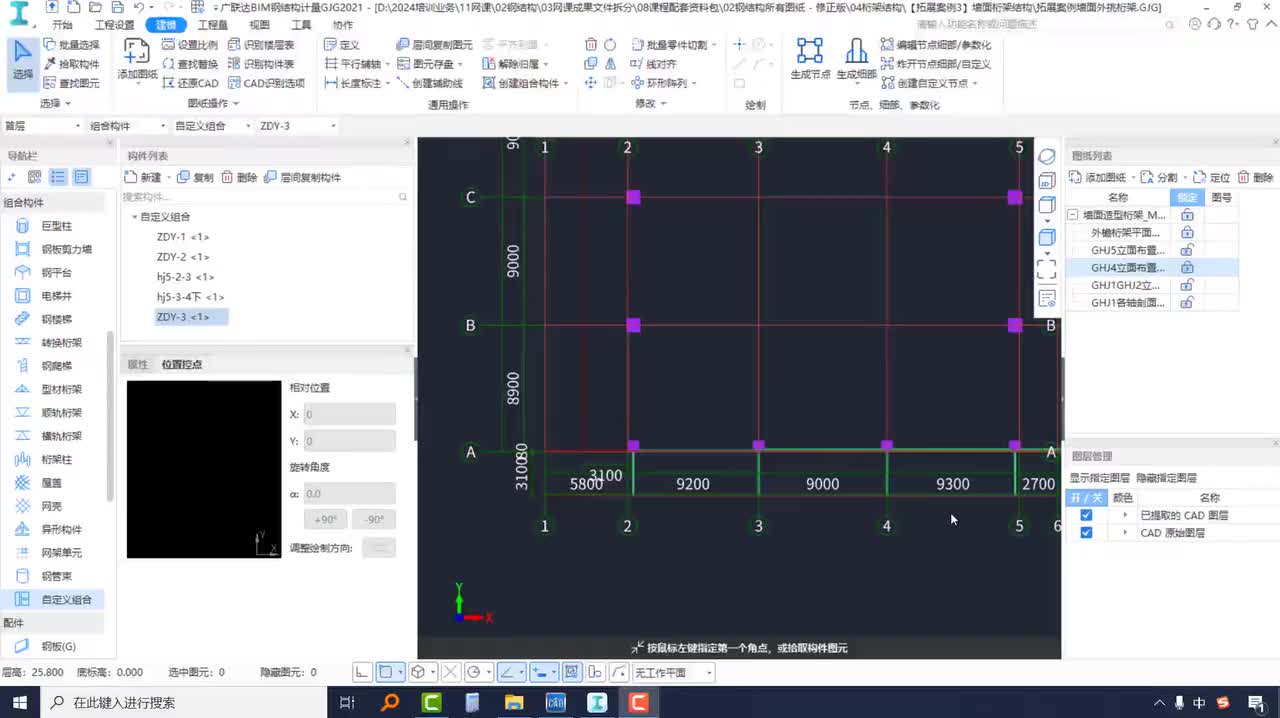Open 无工作平面 work plane dropdown
Screen dimensions: 1280x718
674,673
